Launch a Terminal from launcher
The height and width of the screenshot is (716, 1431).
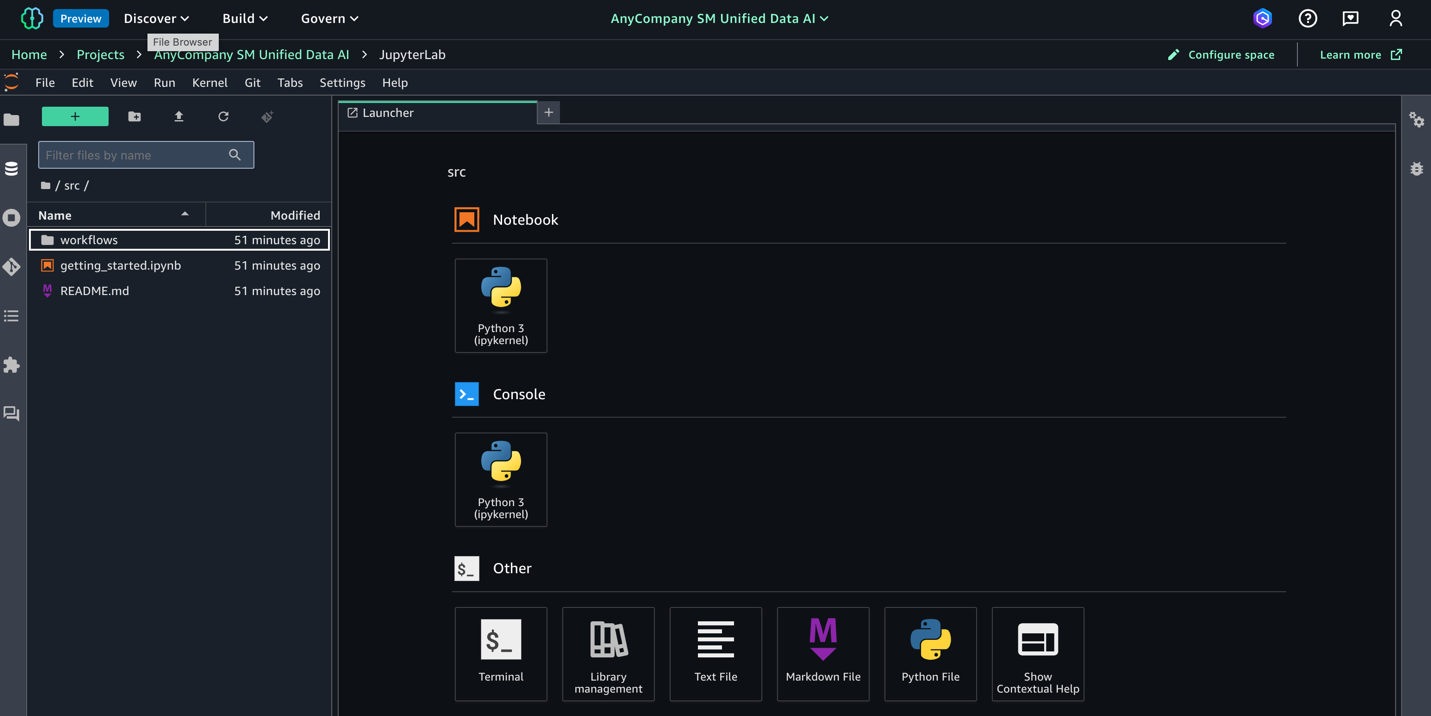(x=501, y=654)
